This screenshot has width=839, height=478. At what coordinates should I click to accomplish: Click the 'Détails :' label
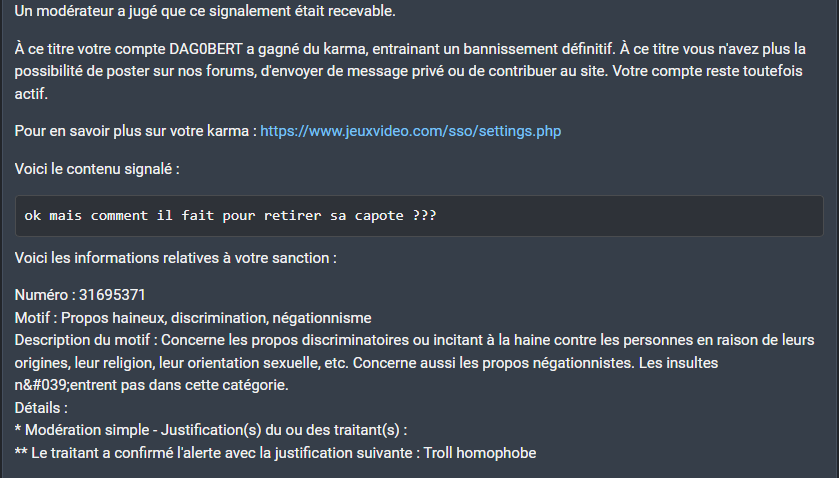42,408
